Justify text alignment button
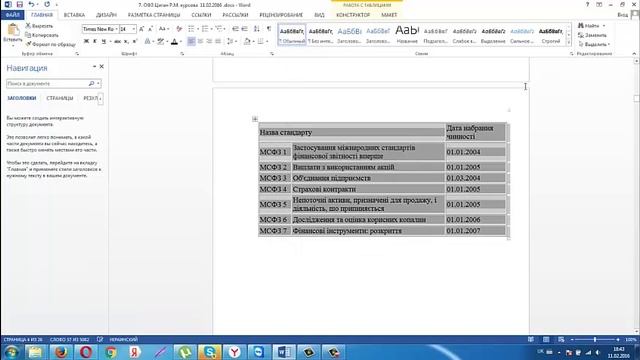Image resolution: width=640 pixels, height=360 pixels. point(218,41)
